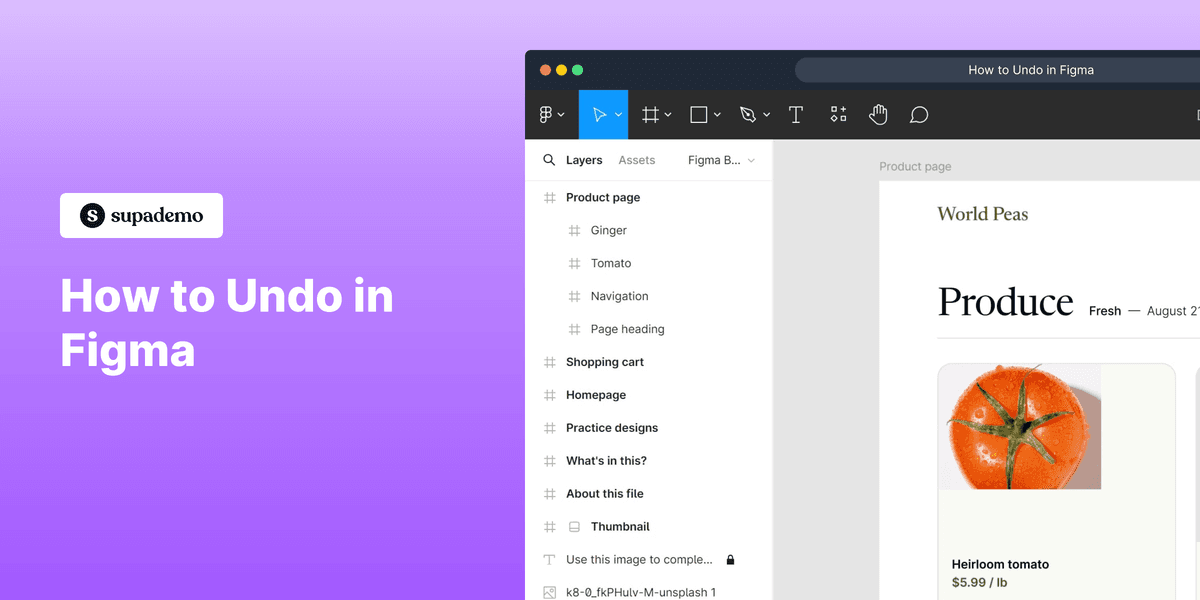Open the Resources and plugins tool
1200x600 pixels.
click(x=838, y=114)
